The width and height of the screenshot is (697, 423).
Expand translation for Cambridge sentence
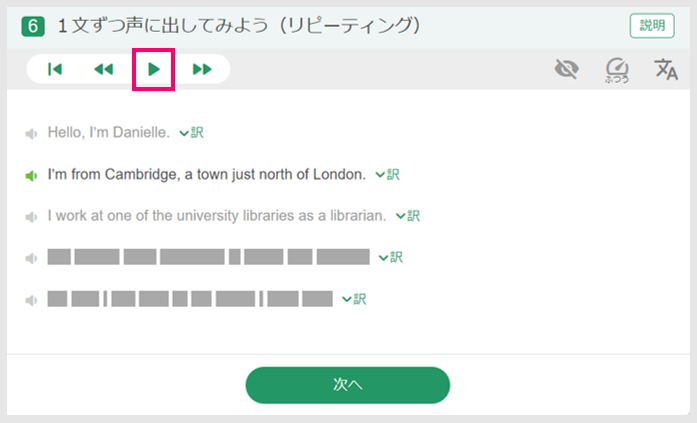tap(387, 174)
